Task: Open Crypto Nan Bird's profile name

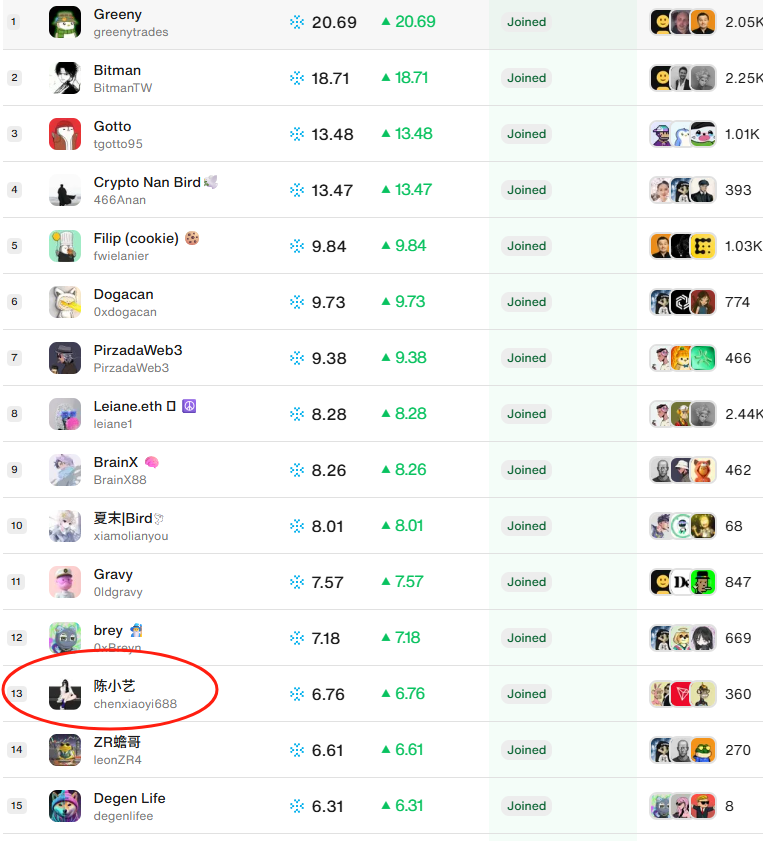Action: [x=147, y=182]
